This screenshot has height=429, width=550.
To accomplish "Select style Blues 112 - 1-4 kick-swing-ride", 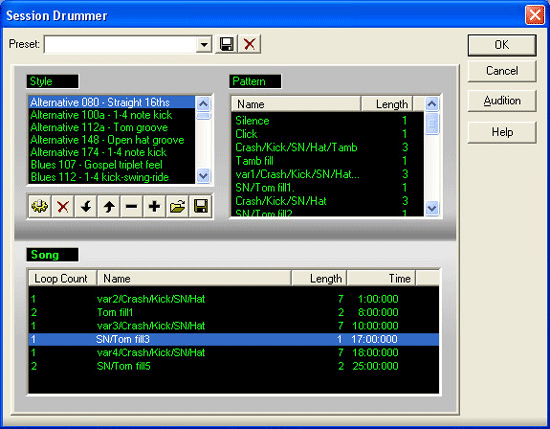I will [112, 177].
